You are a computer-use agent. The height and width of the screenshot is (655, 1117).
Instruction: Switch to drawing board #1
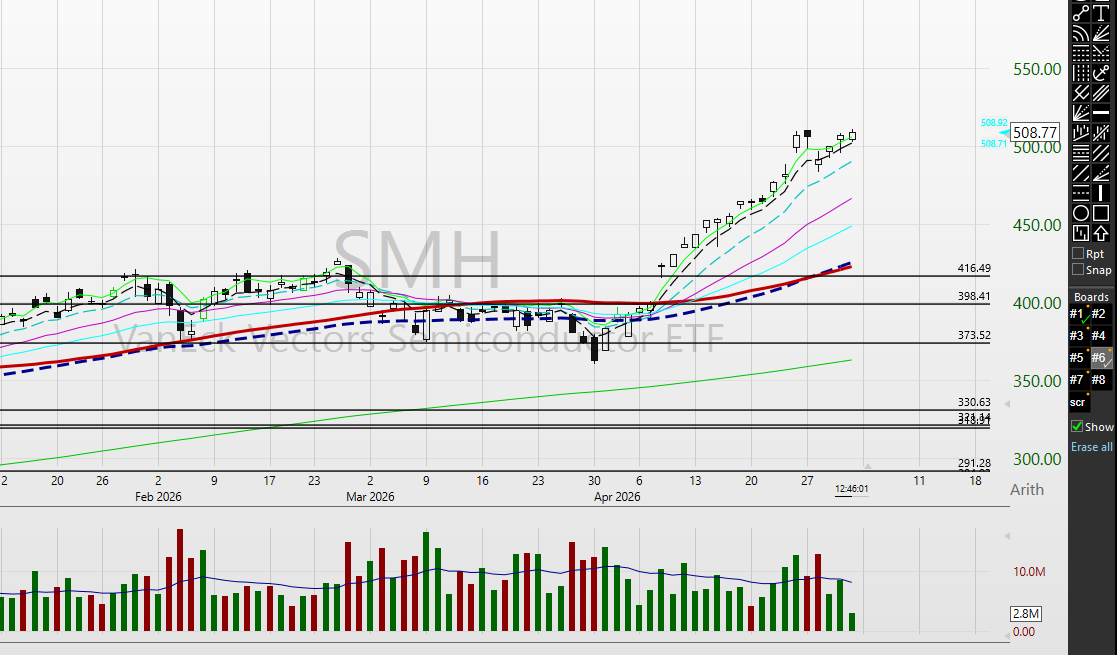(1079, 314)
